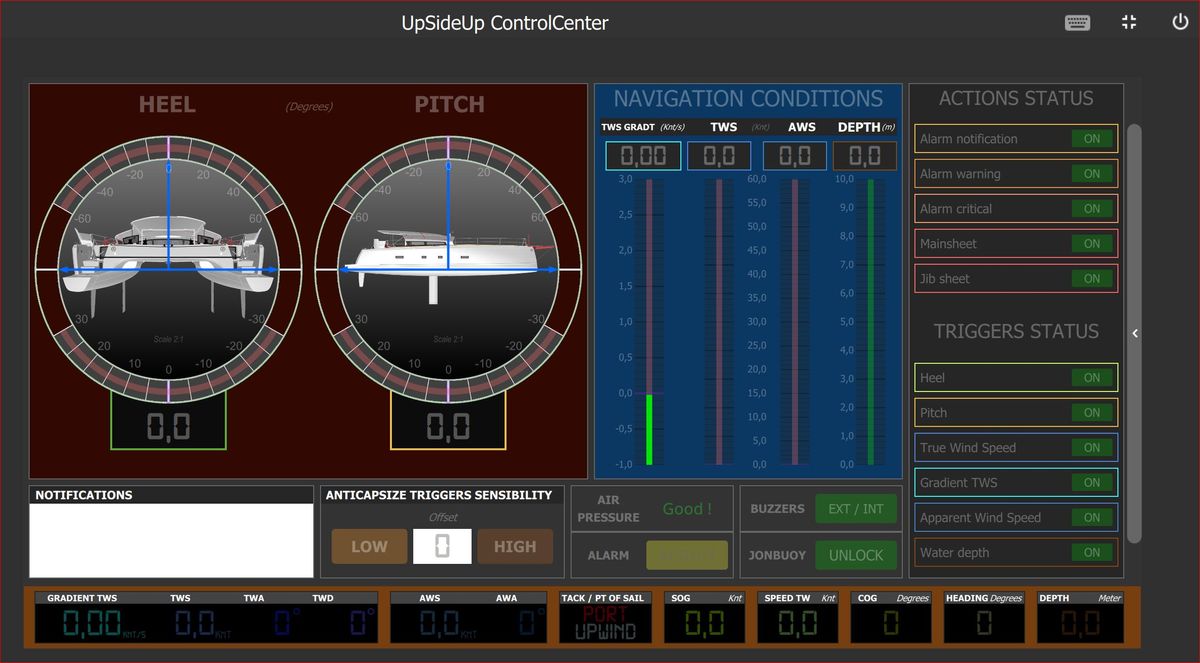The height and width of the screenshot is (663, 1200).
Task: Click the TWS GRADT vertical bar gauge
Action: [x=648, y=322]
